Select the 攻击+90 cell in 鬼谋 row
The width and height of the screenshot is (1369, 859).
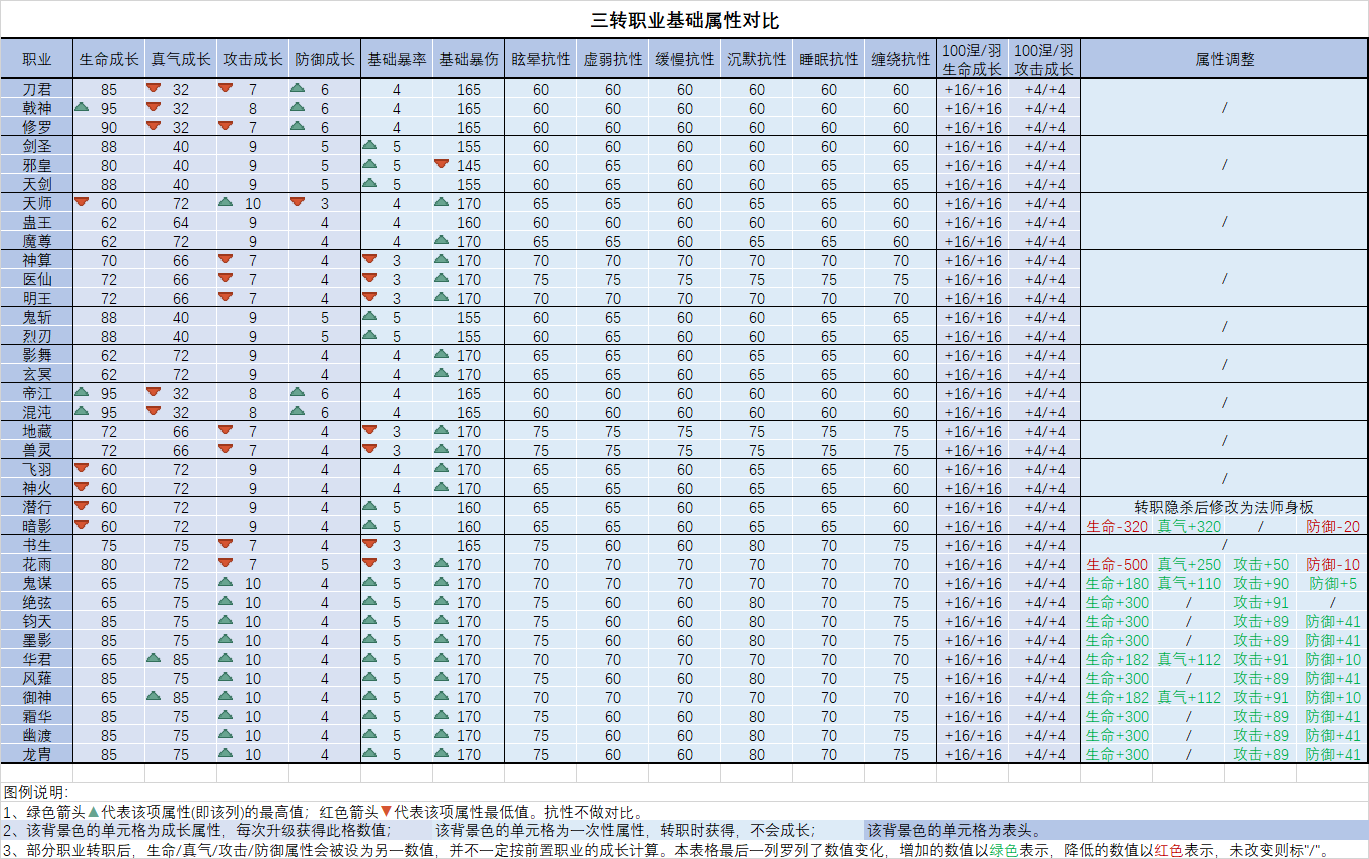coord(1261,583)
